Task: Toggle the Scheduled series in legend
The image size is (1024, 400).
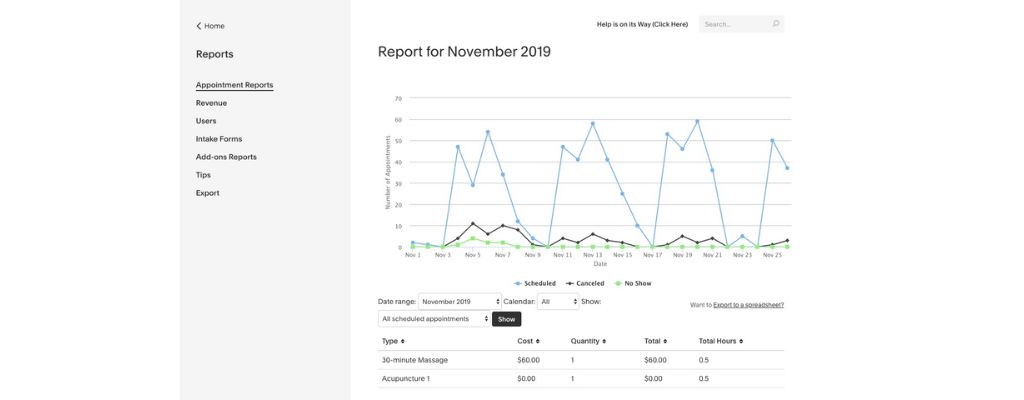Action: pyautogui.click(x=534, y=283)
